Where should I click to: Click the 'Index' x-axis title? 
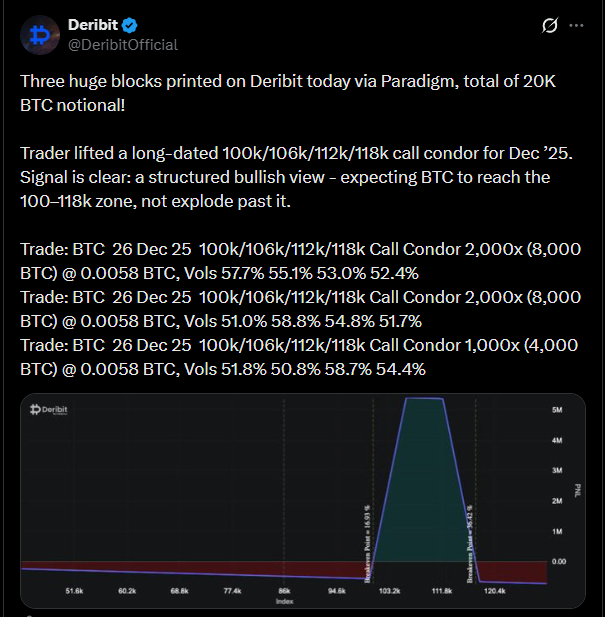tap(287, 601)
